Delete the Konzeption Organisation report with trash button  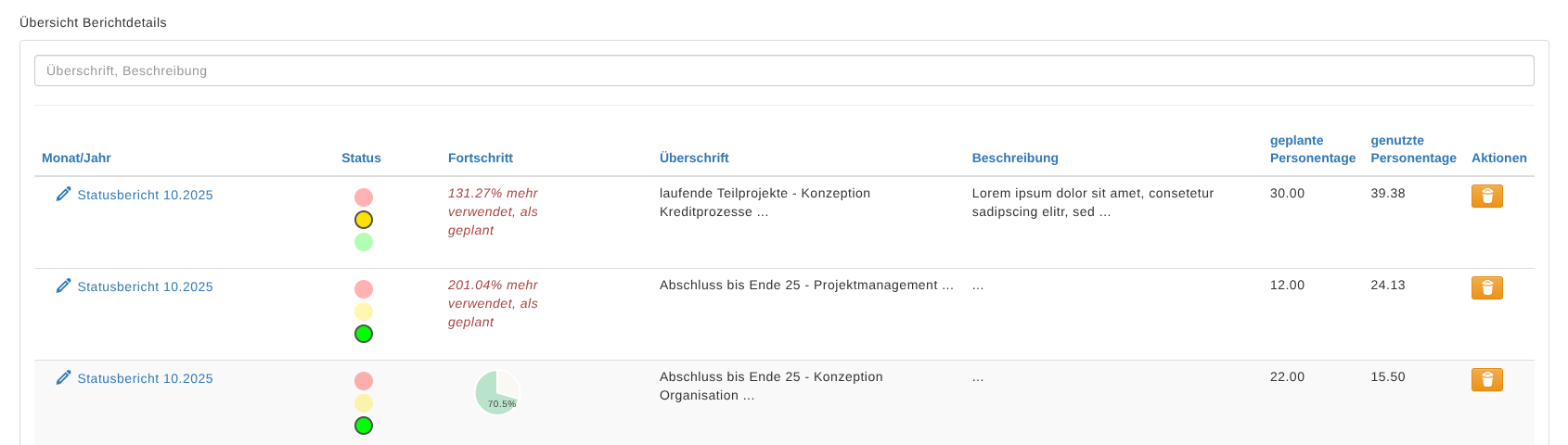point(1486,379)
